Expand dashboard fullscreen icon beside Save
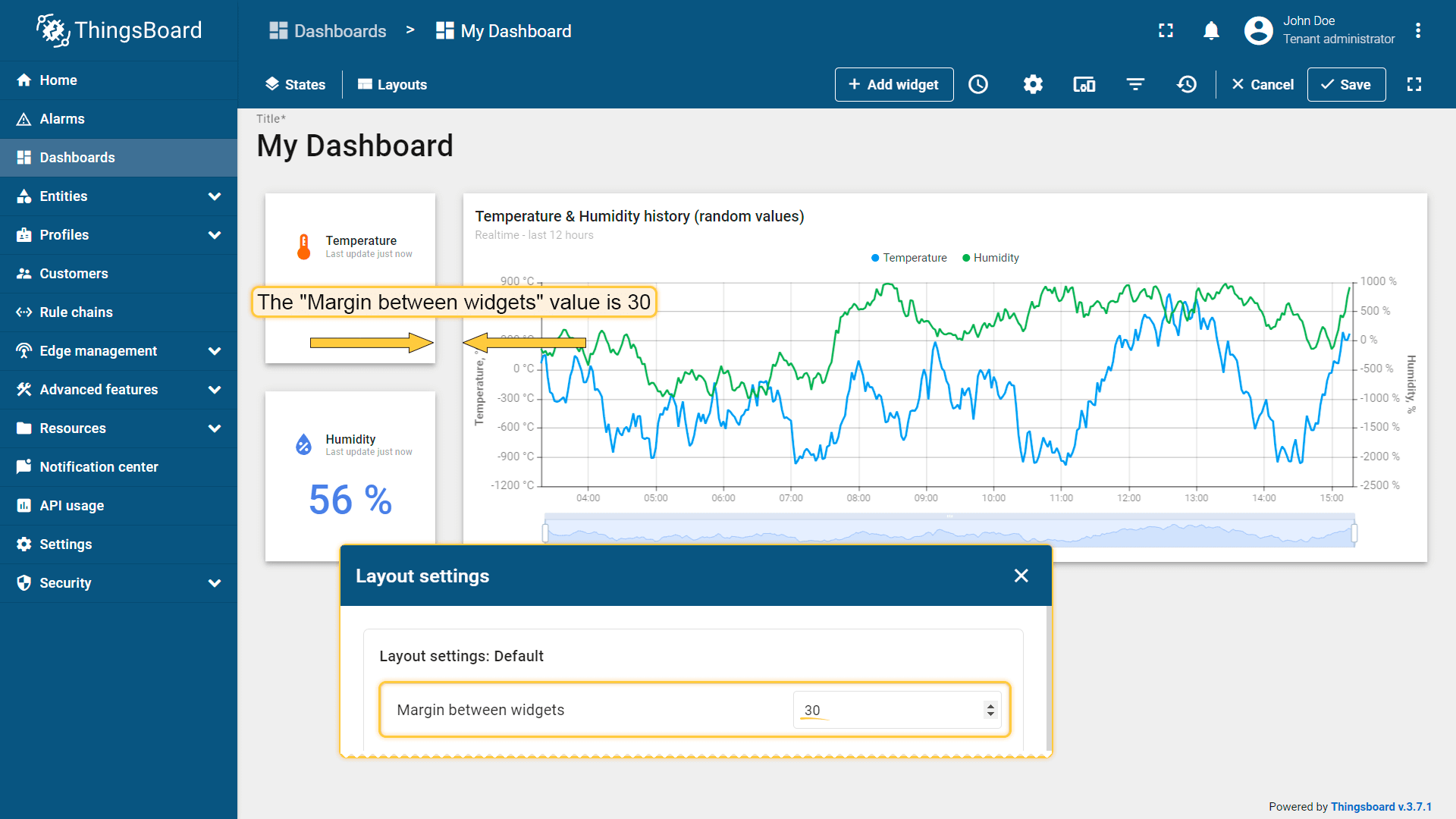Viewport: 1456px width, 819px height. pyautogui.click(x=1414, y=84)
